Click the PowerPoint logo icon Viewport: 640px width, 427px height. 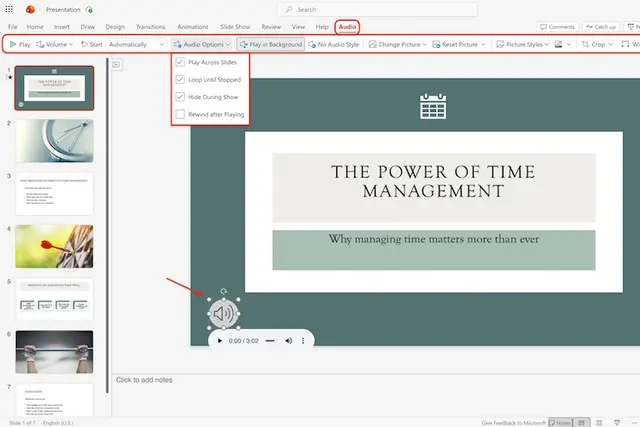(x=30, y=9)
